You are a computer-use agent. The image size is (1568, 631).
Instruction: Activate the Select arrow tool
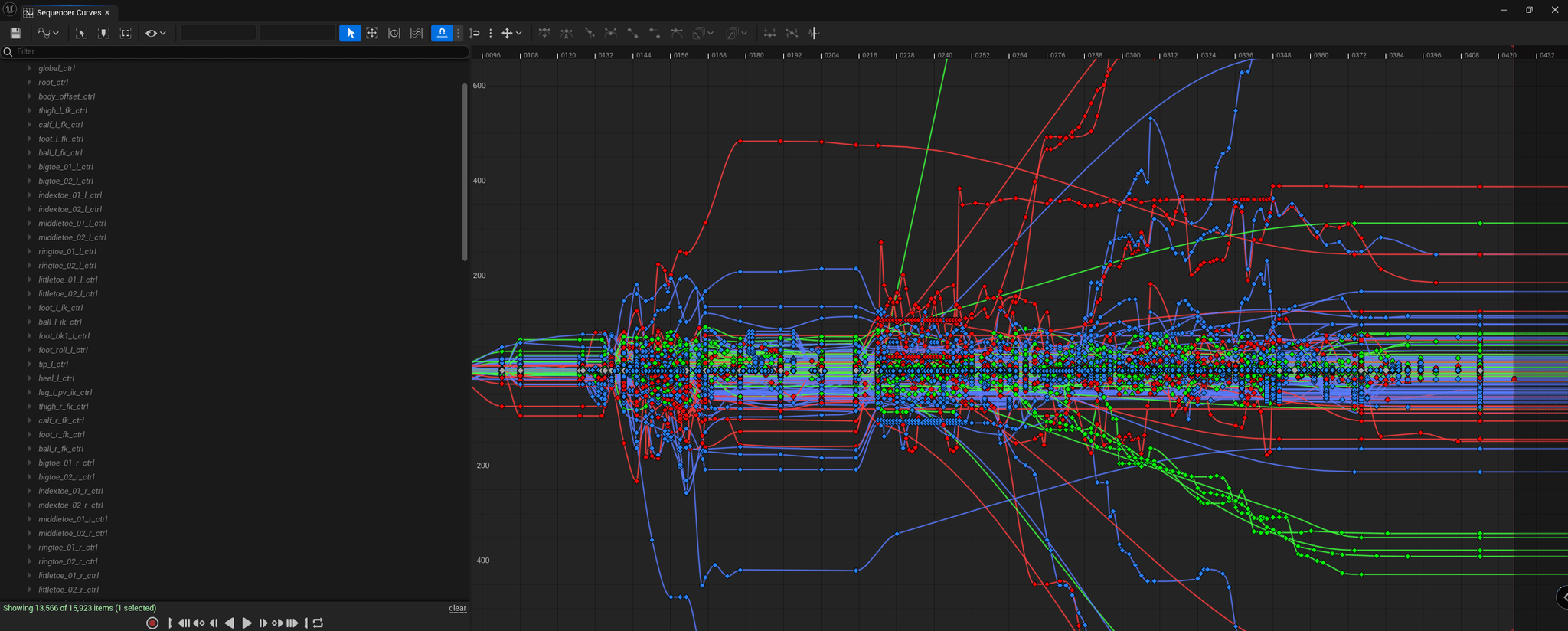[x=350, y=33]
